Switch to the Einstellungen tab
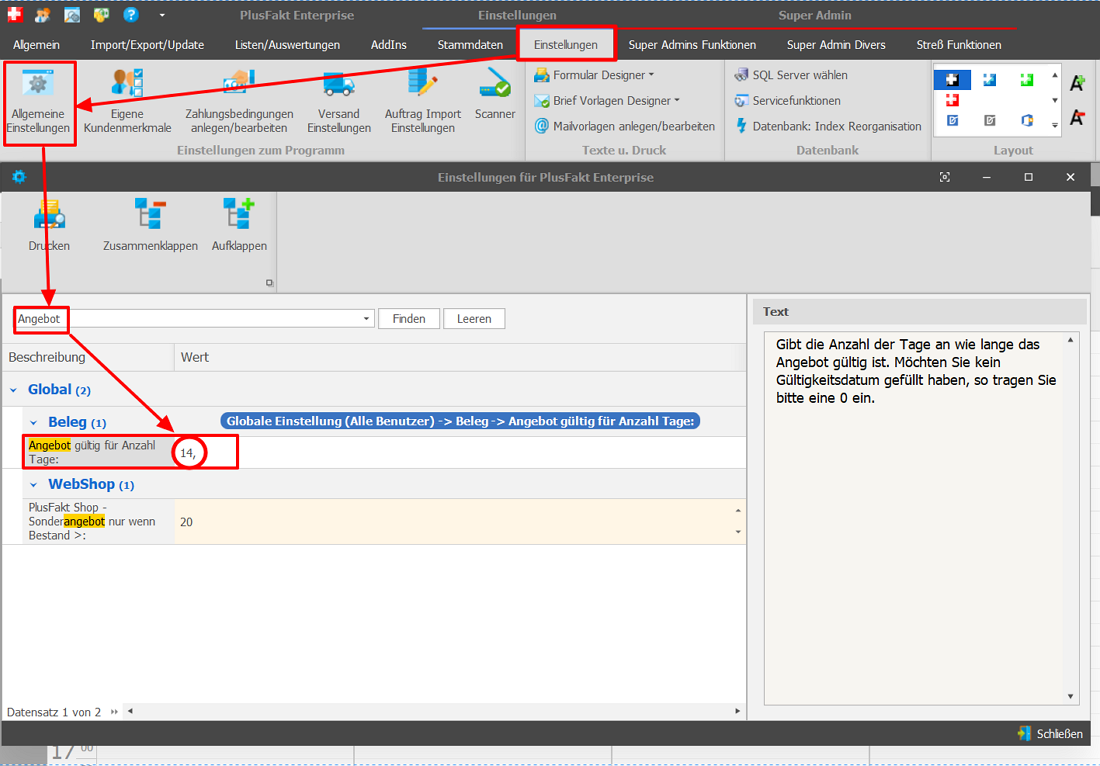 565,45
